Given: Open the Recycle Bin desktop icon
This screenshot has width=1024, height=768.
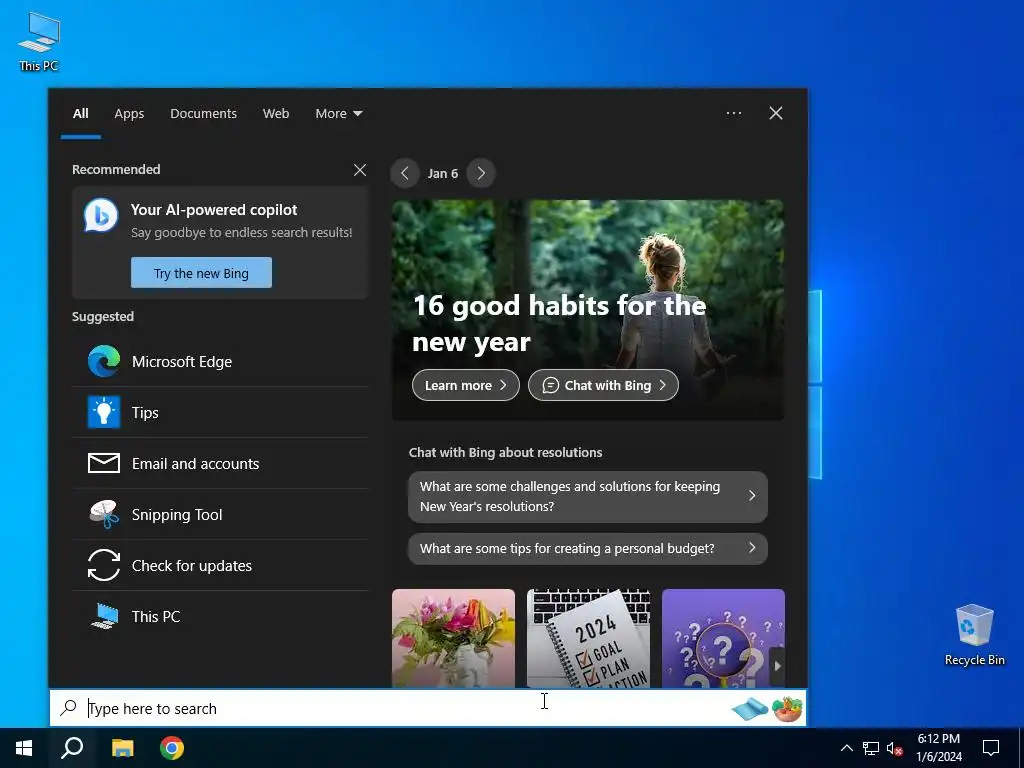Looking at the screenshot, I should (x=974, y=635).
